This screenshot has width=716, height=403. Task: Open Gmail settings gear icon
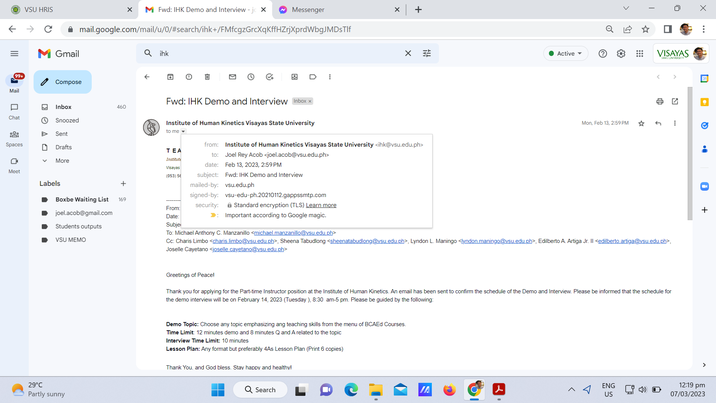[621, 54]
